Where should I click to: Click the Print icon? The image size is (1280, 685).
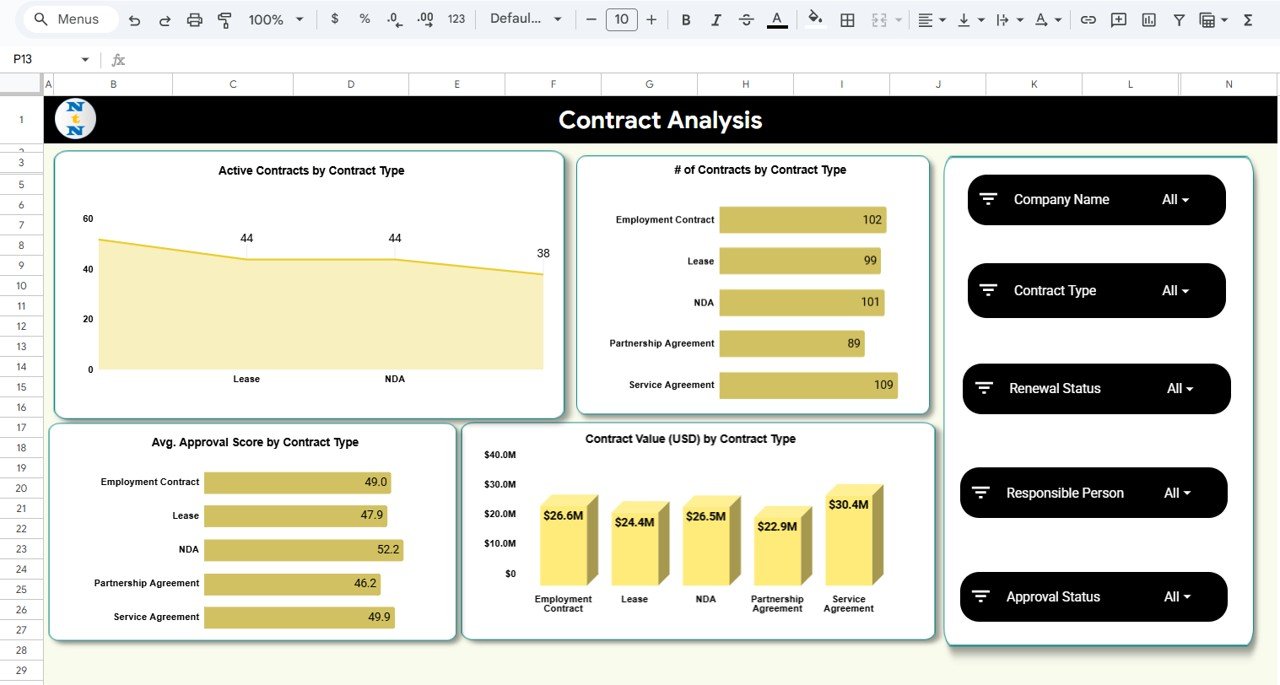[195, 19]
